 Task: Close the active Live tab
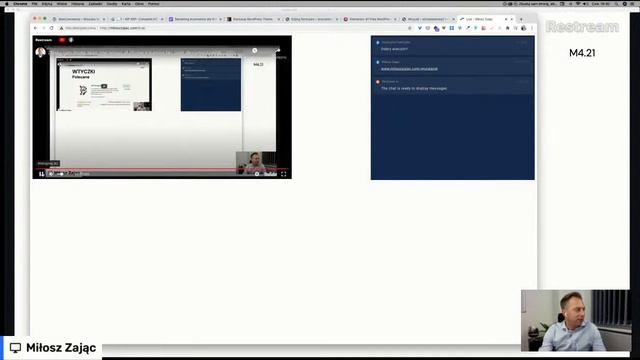(512, 19)
